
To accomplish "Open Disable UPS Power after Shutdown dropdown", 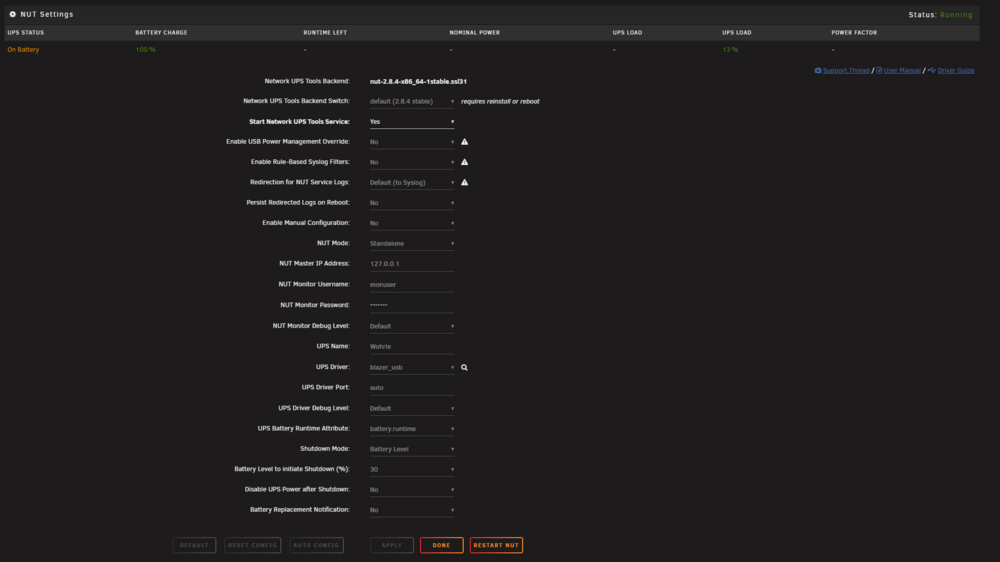I will pos(412,490).
